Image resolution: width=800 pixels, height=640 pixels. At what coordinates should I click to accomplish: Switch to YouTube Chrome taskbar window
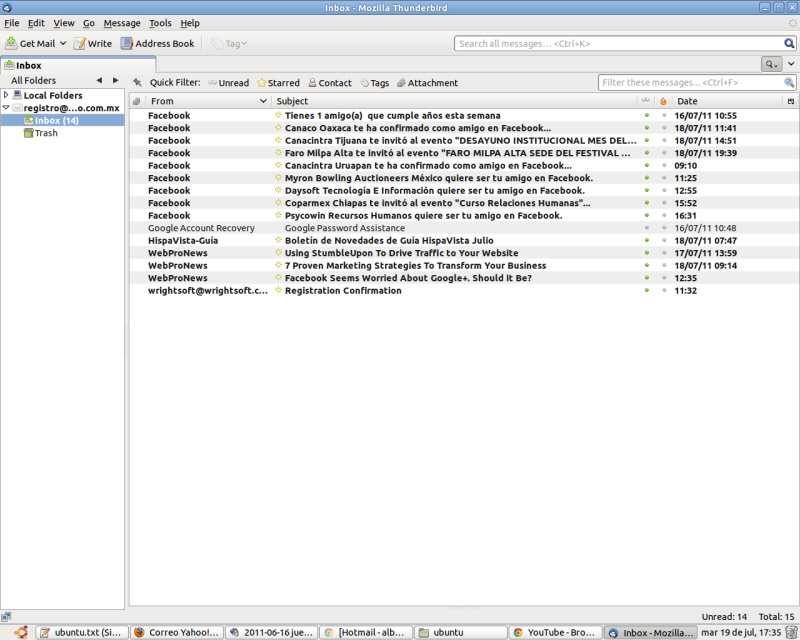coord(555,632)
